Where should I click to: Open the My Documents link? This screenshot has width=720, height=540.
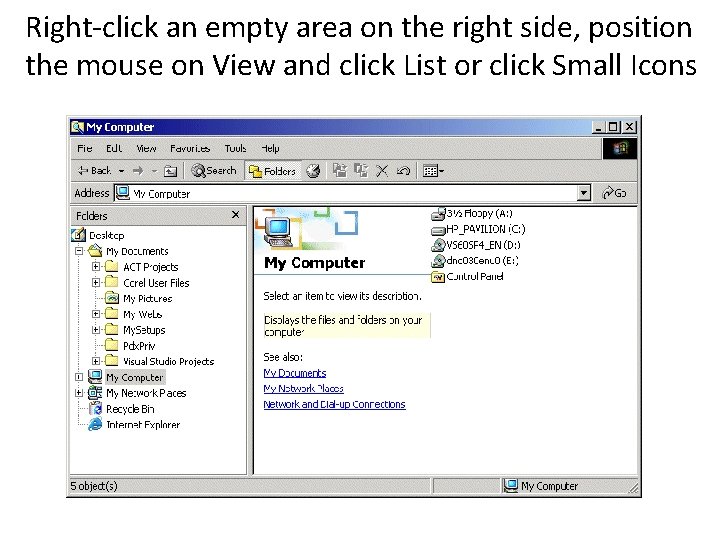click(295, 373)
